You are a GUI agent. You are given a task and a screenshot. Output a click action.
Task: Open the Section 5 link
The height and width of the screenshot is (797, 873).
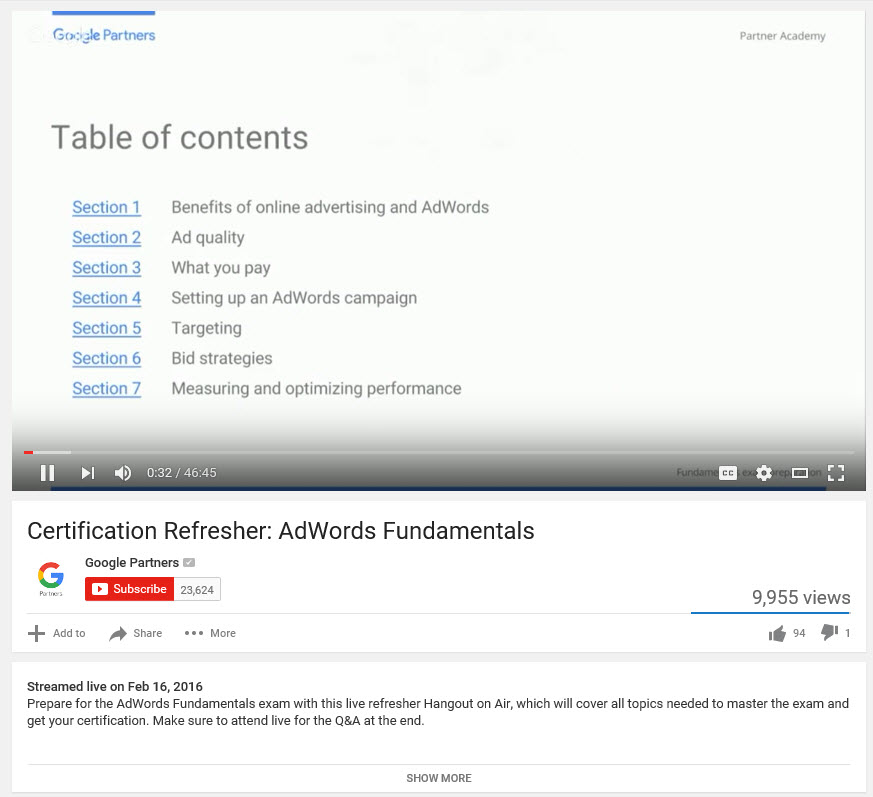106,328
